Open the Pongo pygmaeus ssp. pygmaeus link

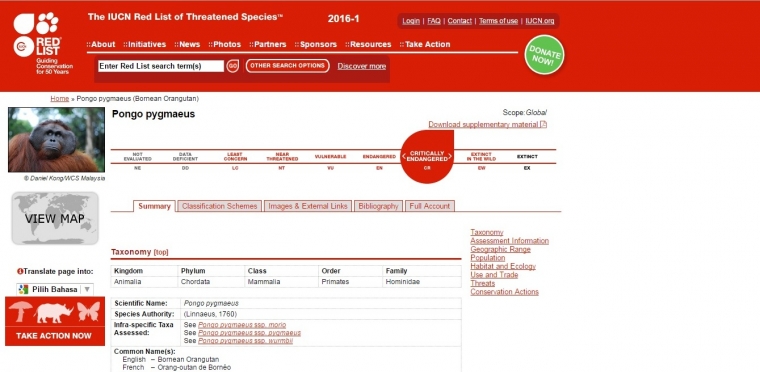pyautogui.click(x=249, y=333)
